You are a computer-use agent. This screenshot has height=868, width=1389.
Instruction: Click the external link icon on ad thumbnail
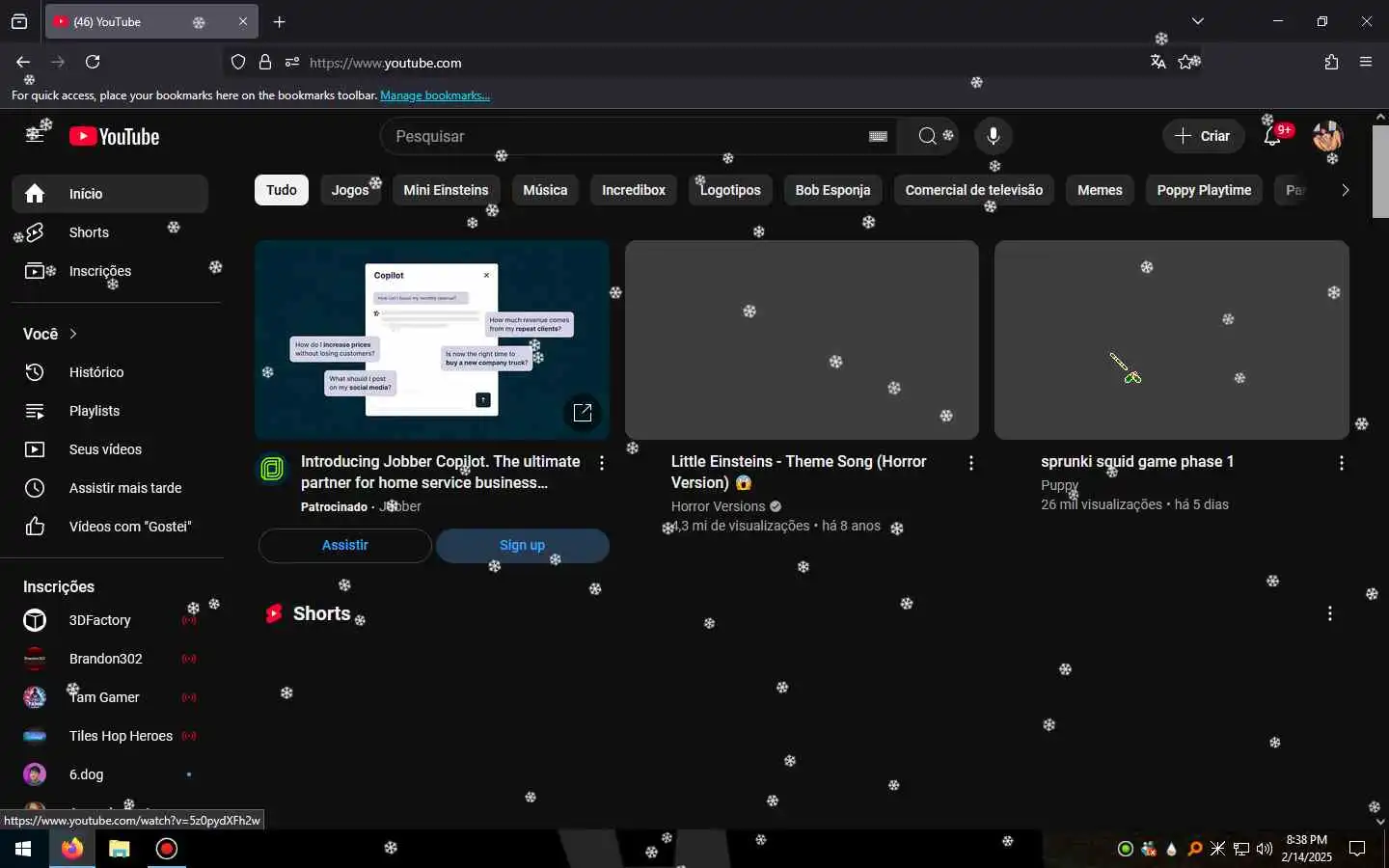coord(583,413)
